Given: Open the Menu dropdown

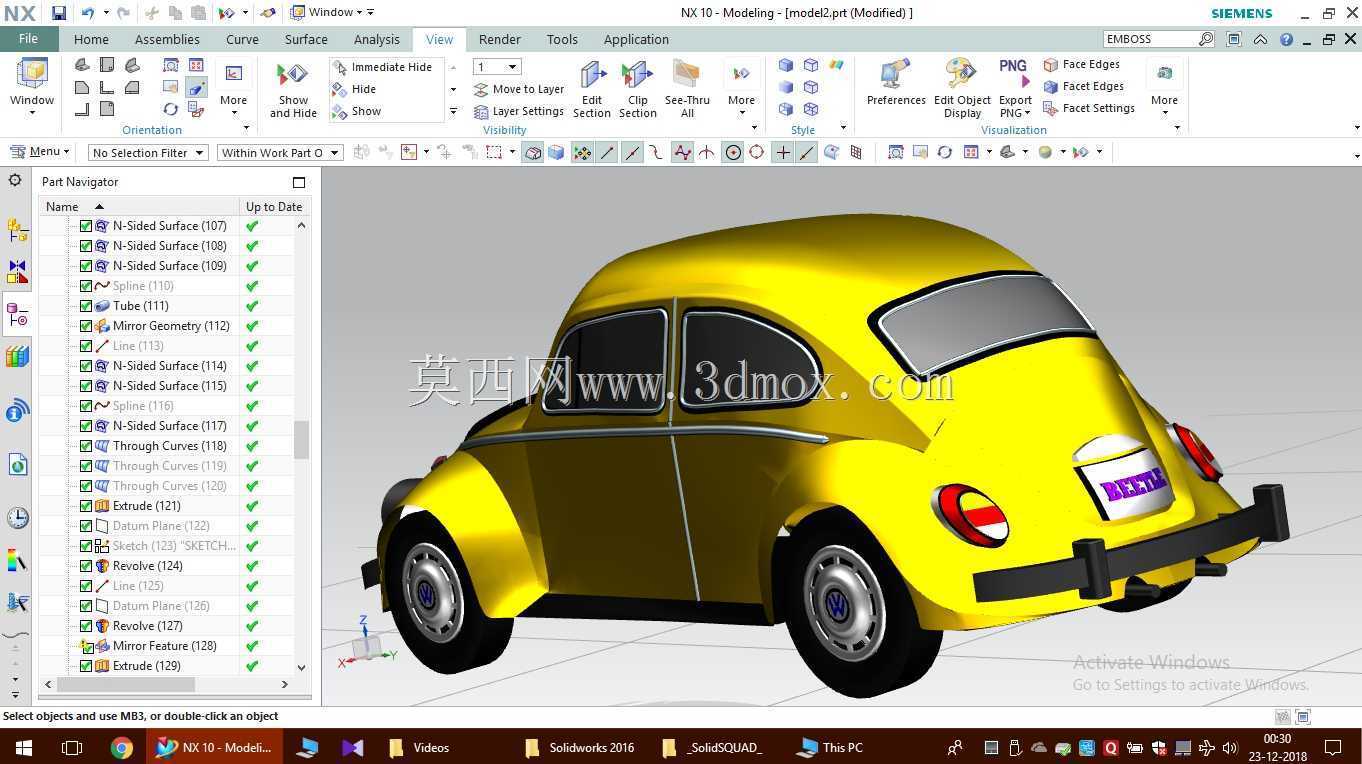Looking at the screenshot, I should tap(40, 152).
